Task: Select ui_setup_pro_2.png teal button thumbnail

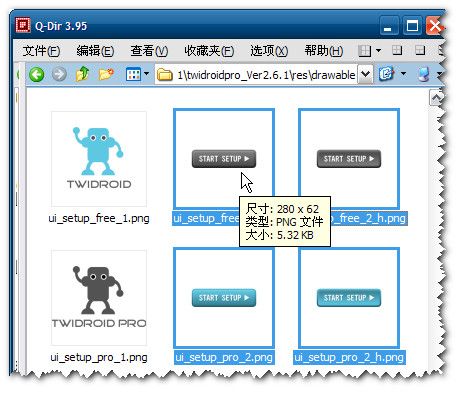Action: pos(224,298)
